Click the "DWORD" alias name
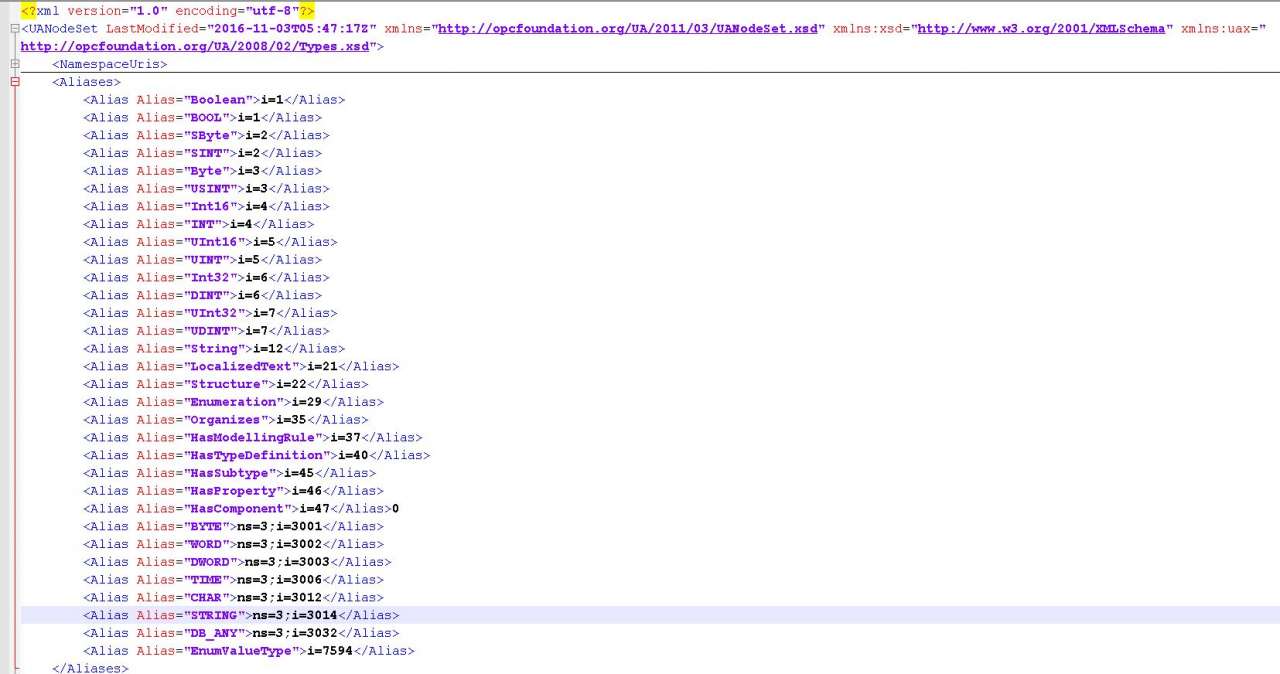The image size is (1280, 674). point(206,562)
